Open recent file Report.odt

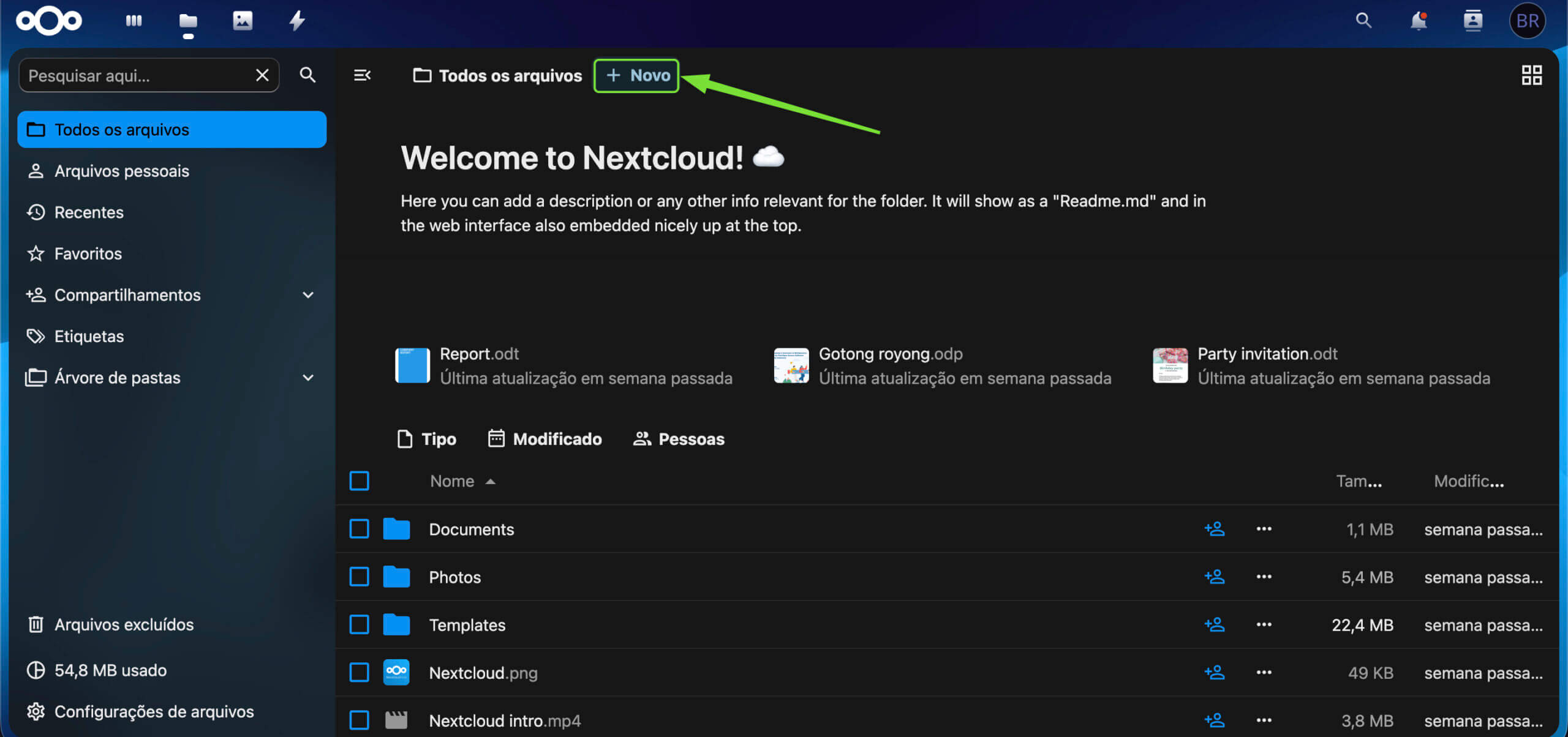coord(563,365)
